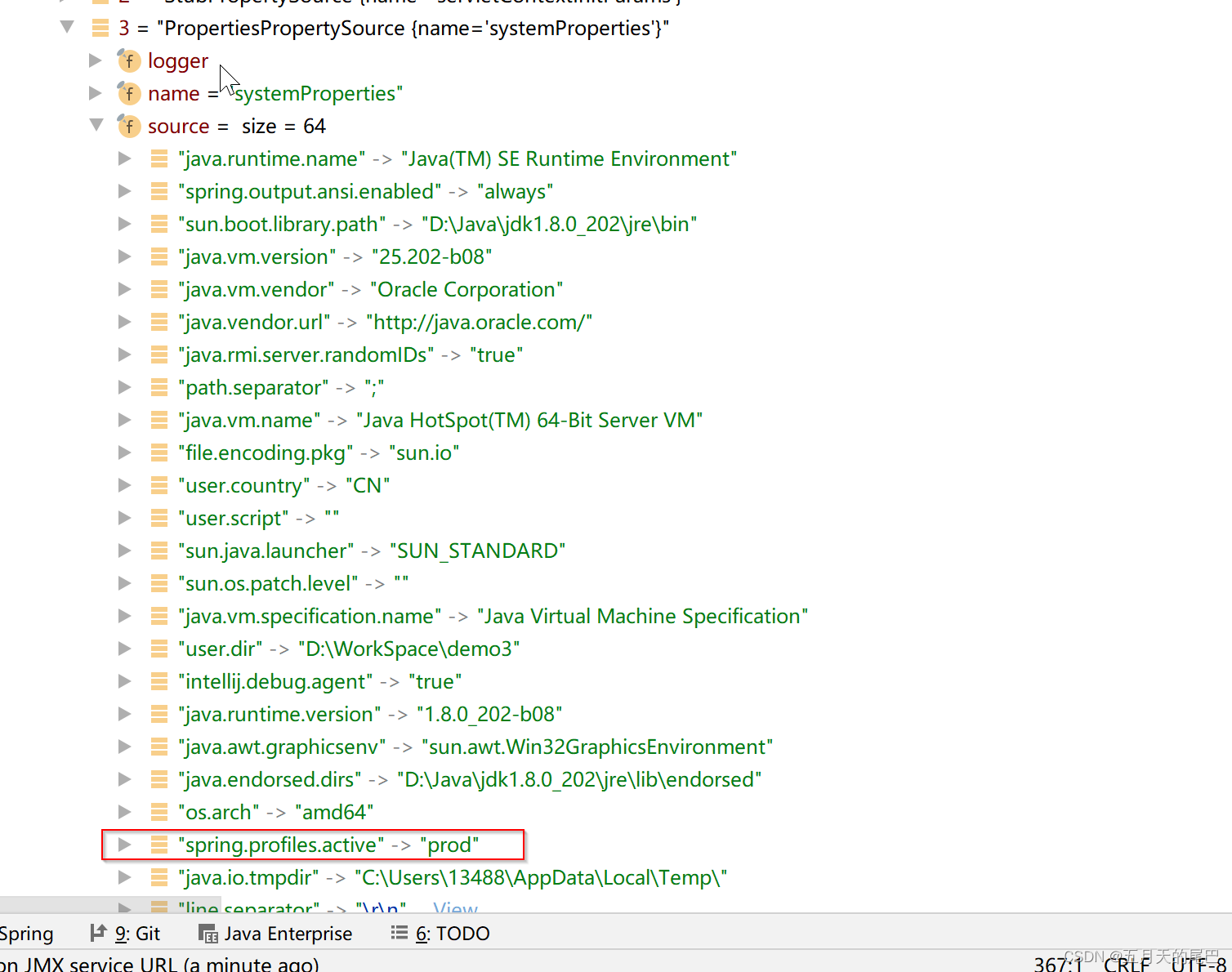Viewport: 1232px width, 972px height.
Task: Click the Java Enterprise tool window icon
Action: click(208, 934)
